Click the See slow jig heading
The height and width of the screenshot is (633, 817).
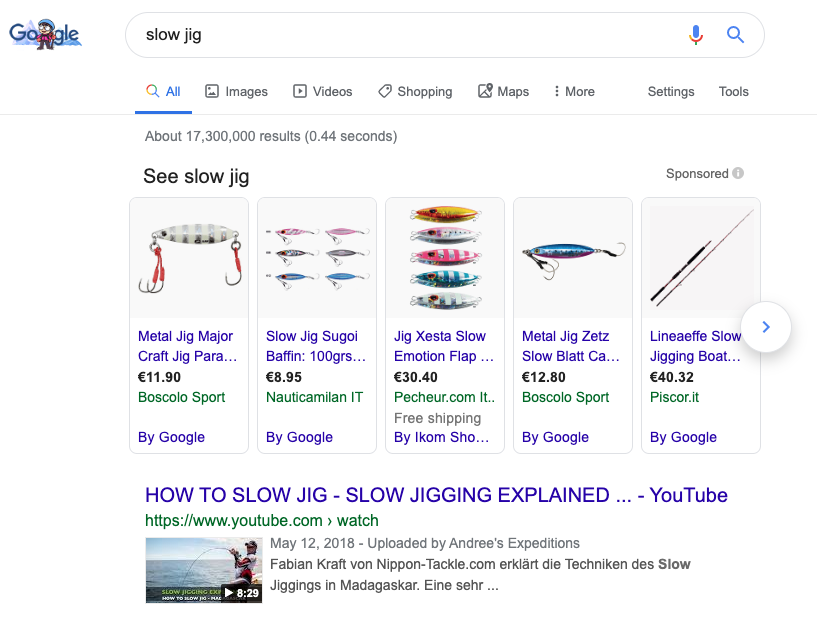tap(196, 176)
